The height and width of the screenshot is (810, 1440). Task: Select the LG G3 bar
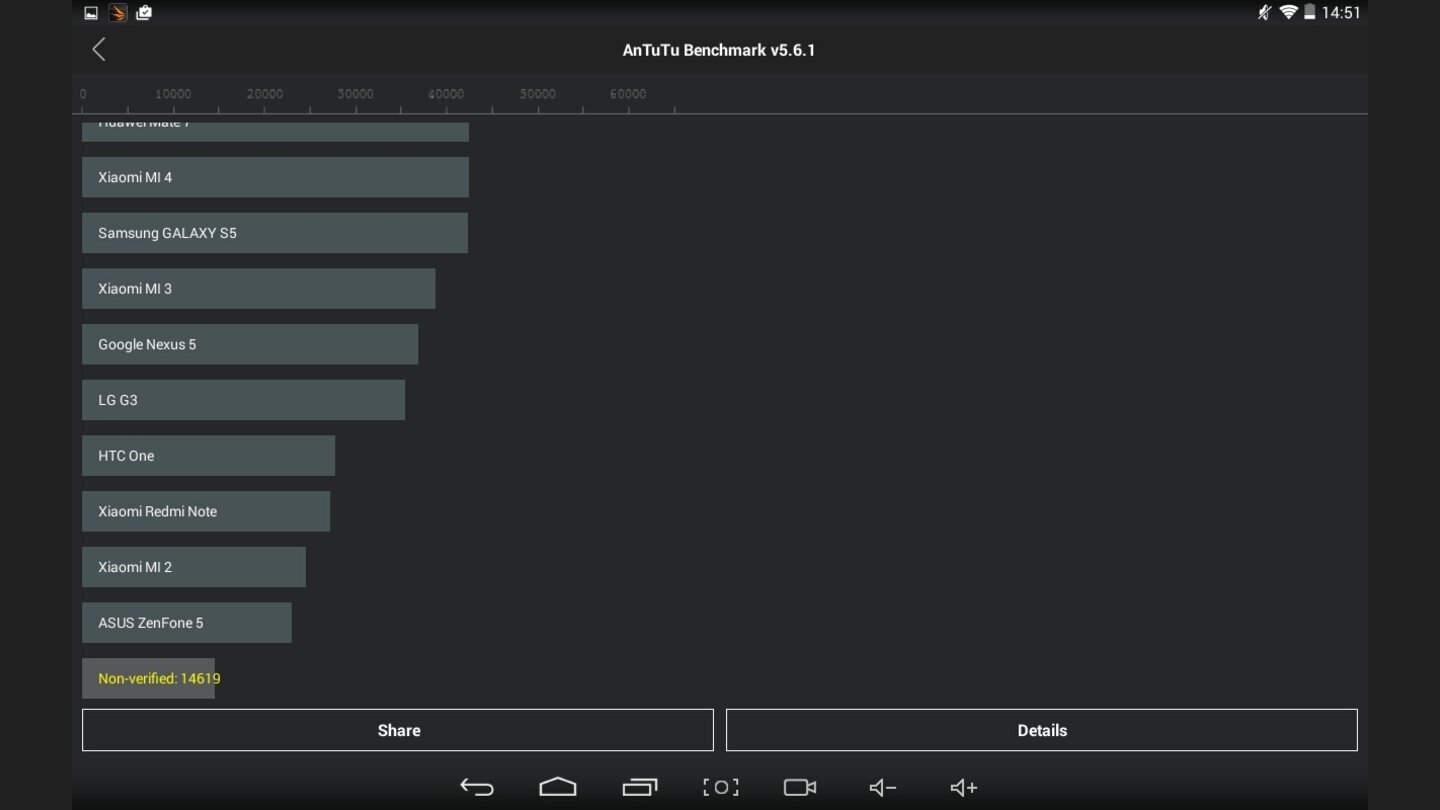point(243,400)
